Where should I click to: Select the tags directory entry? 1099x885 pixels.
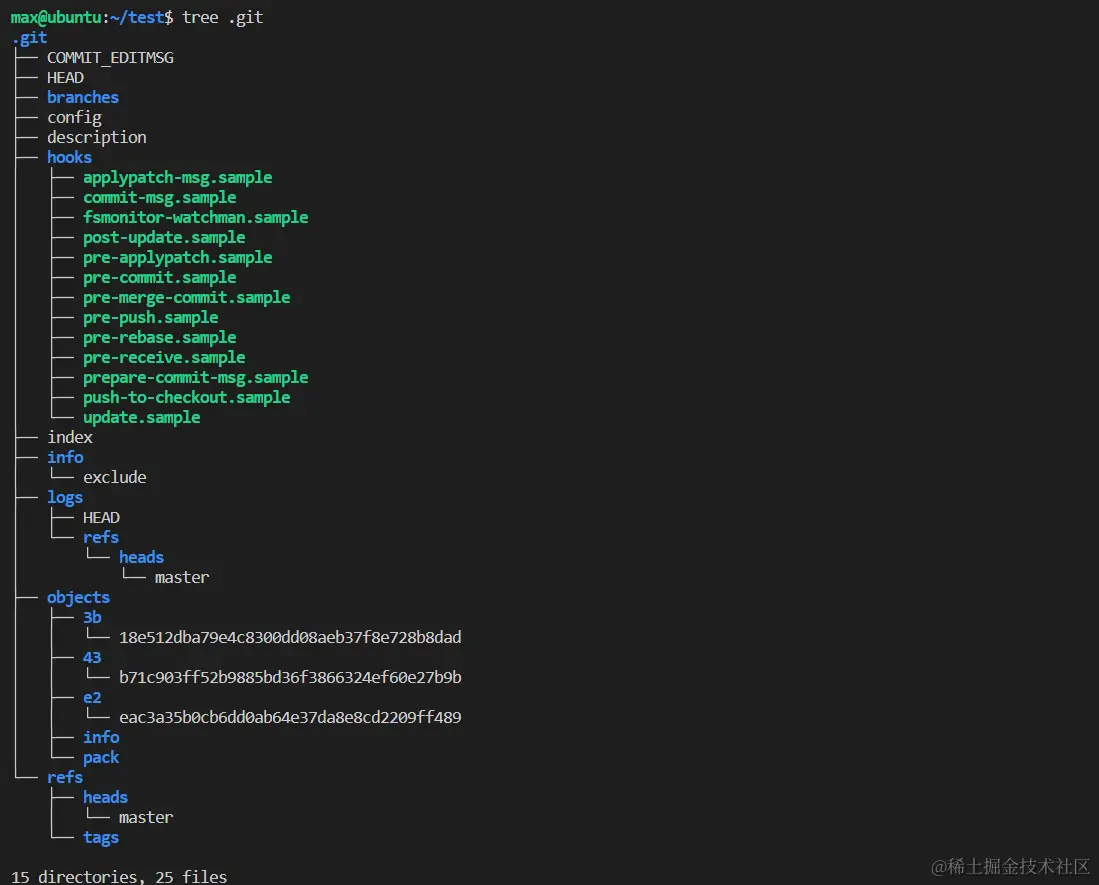pyautogui.click(x=101, y=837)
